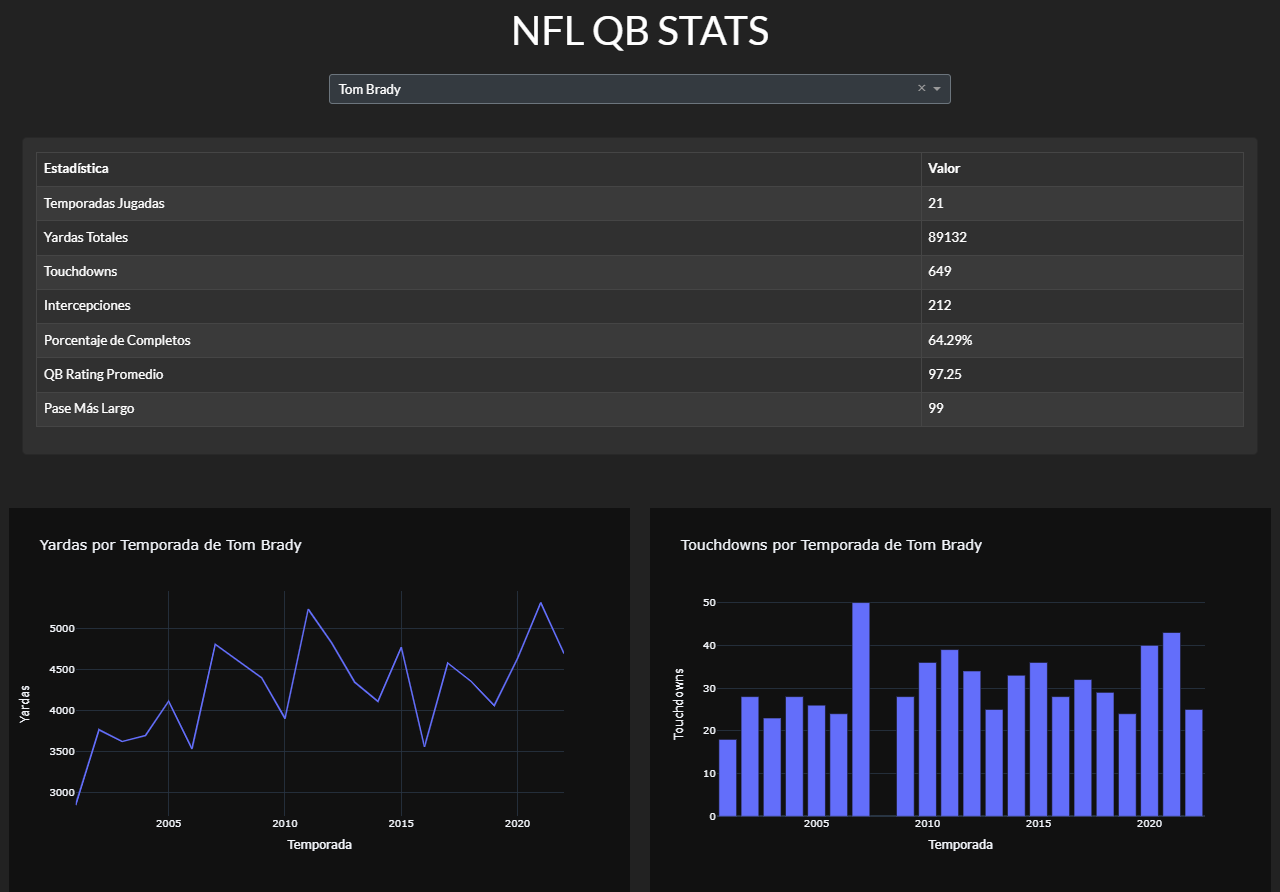Click the 2021 bar with 43 touchdowns
Screen dimensions: 1280x892
[1172, 724]
